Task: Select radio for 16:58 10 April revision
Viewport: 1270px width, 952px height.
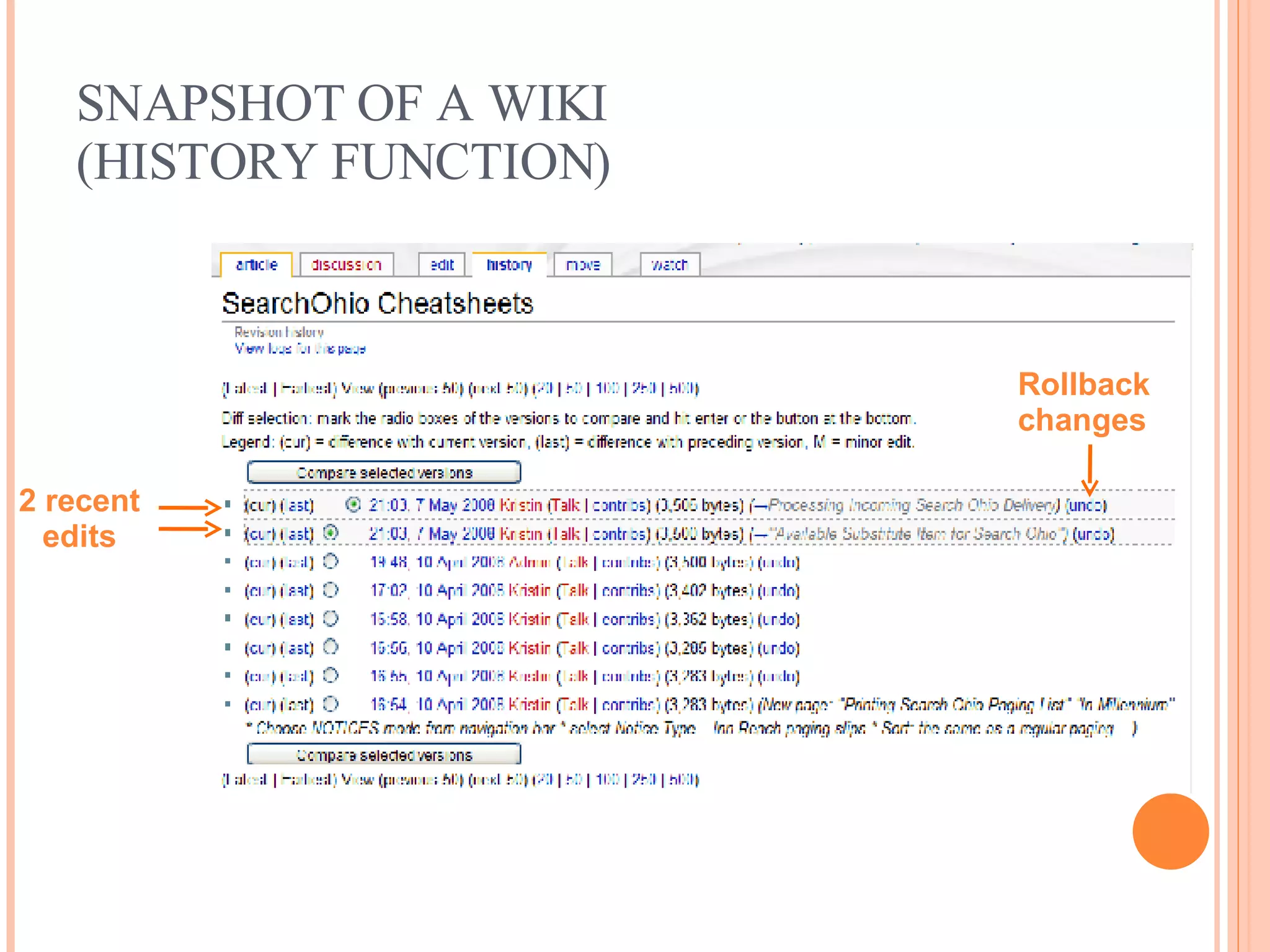Action: pyautogui.click(x=331, y=619)
